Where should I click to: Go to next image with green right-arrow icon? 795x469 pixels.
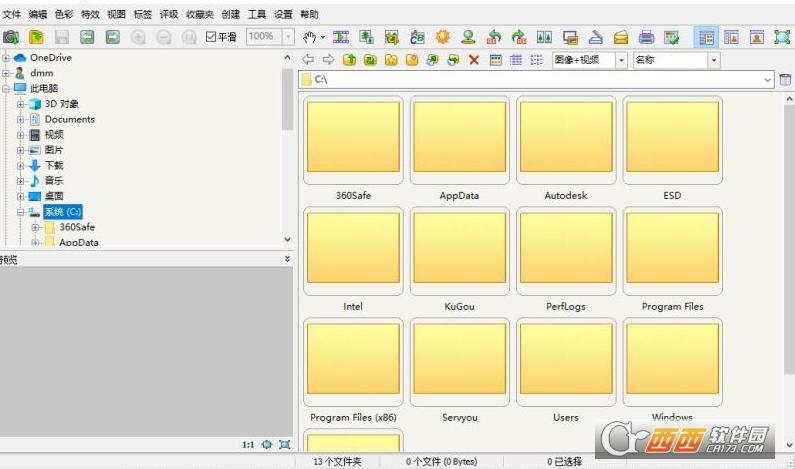tap(113, 37)
